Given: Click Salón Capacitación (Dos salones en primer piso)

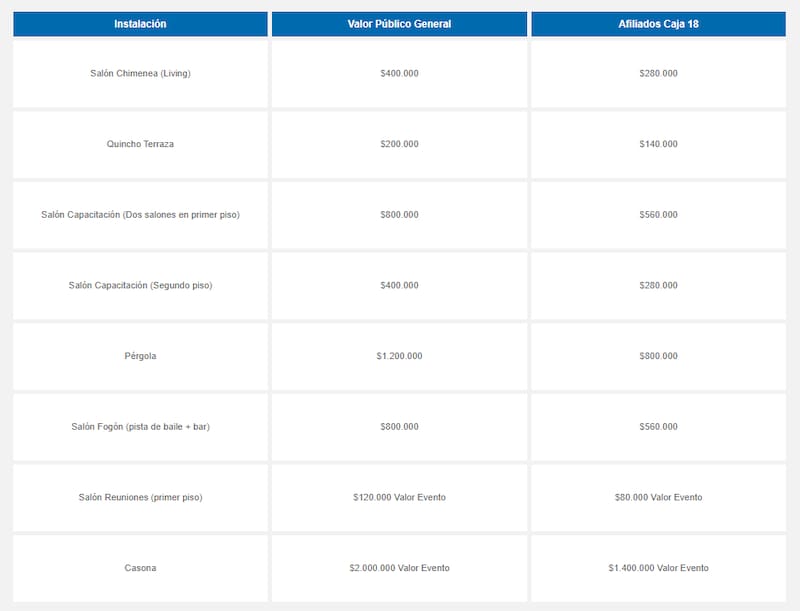Looking at the screenshot, I should (140, 215).
